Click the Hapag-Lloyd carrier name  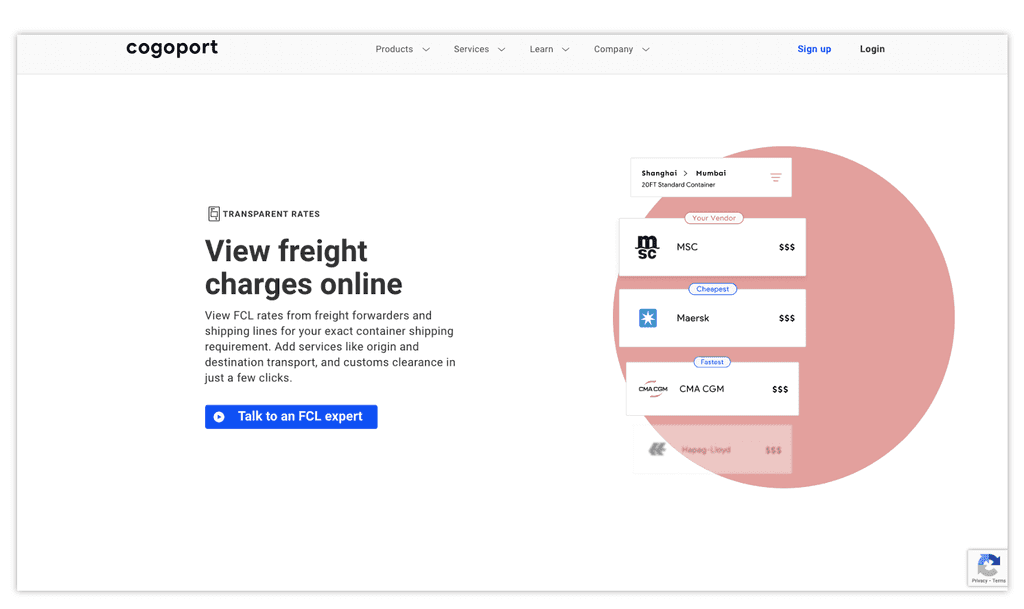coord(706,450)
